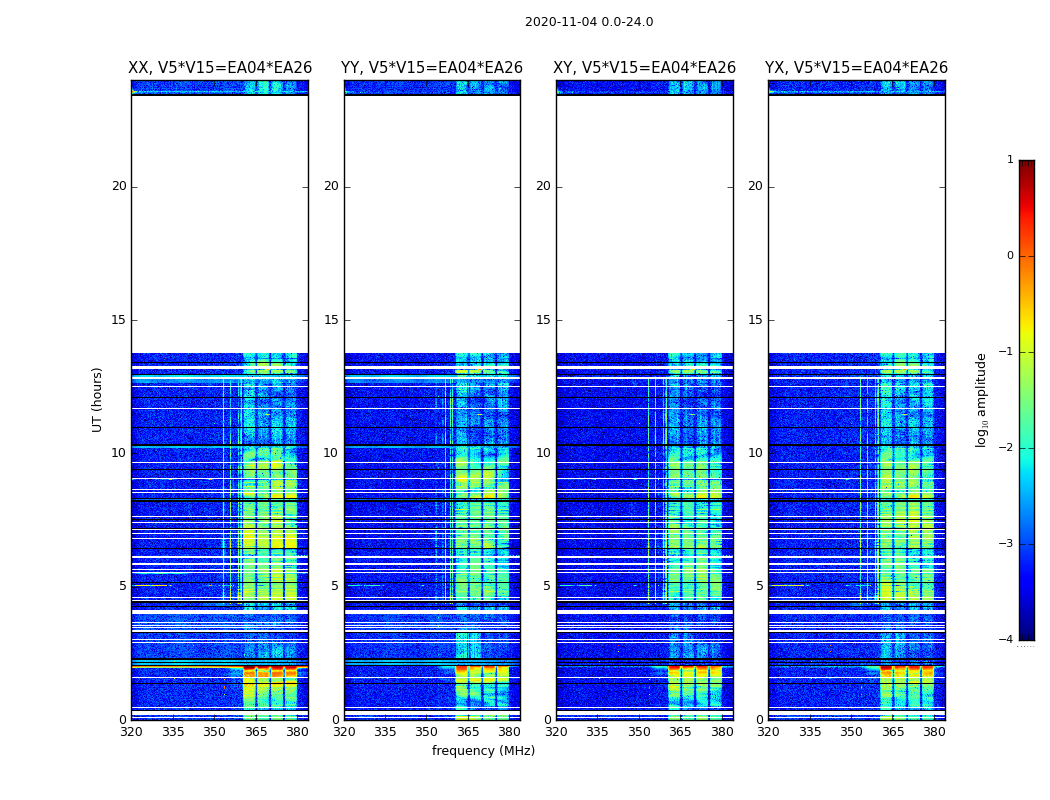Select the XY polarization spectrogram panel
The width and height of the screenshot is (1050, 800).
[644, 400]
